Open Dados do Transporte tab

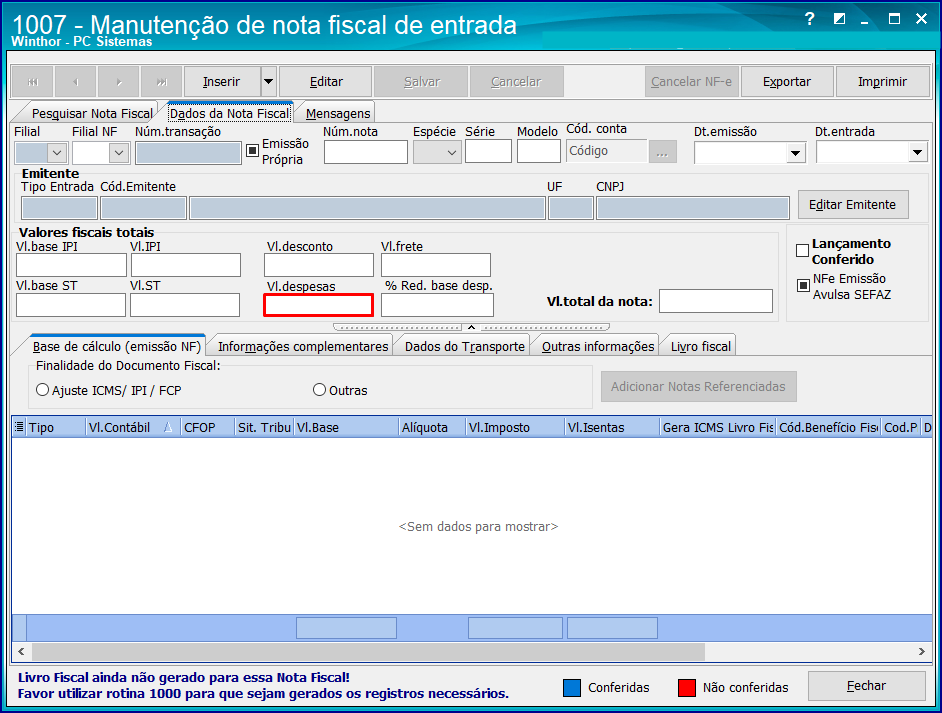pos(464,347)
